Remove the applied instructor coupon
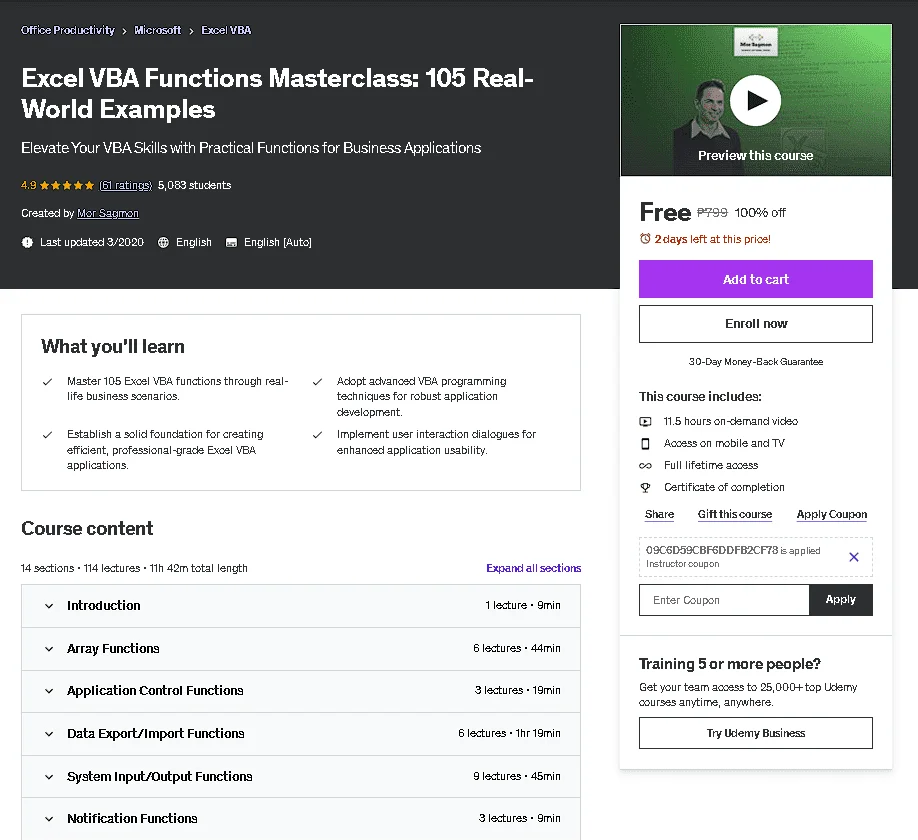This screenshot has width=918, height=840. [x=854, y=557]
